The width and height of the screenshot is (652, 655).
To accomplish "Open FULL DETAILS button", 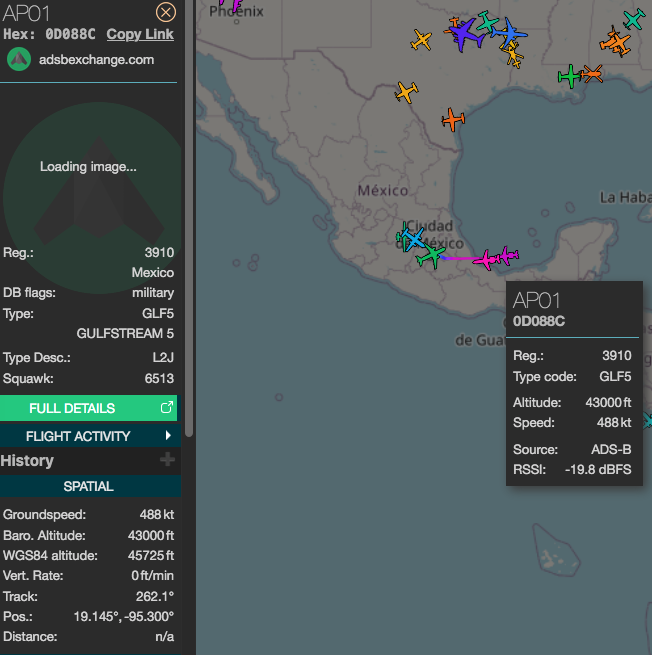I will (89, 408).
